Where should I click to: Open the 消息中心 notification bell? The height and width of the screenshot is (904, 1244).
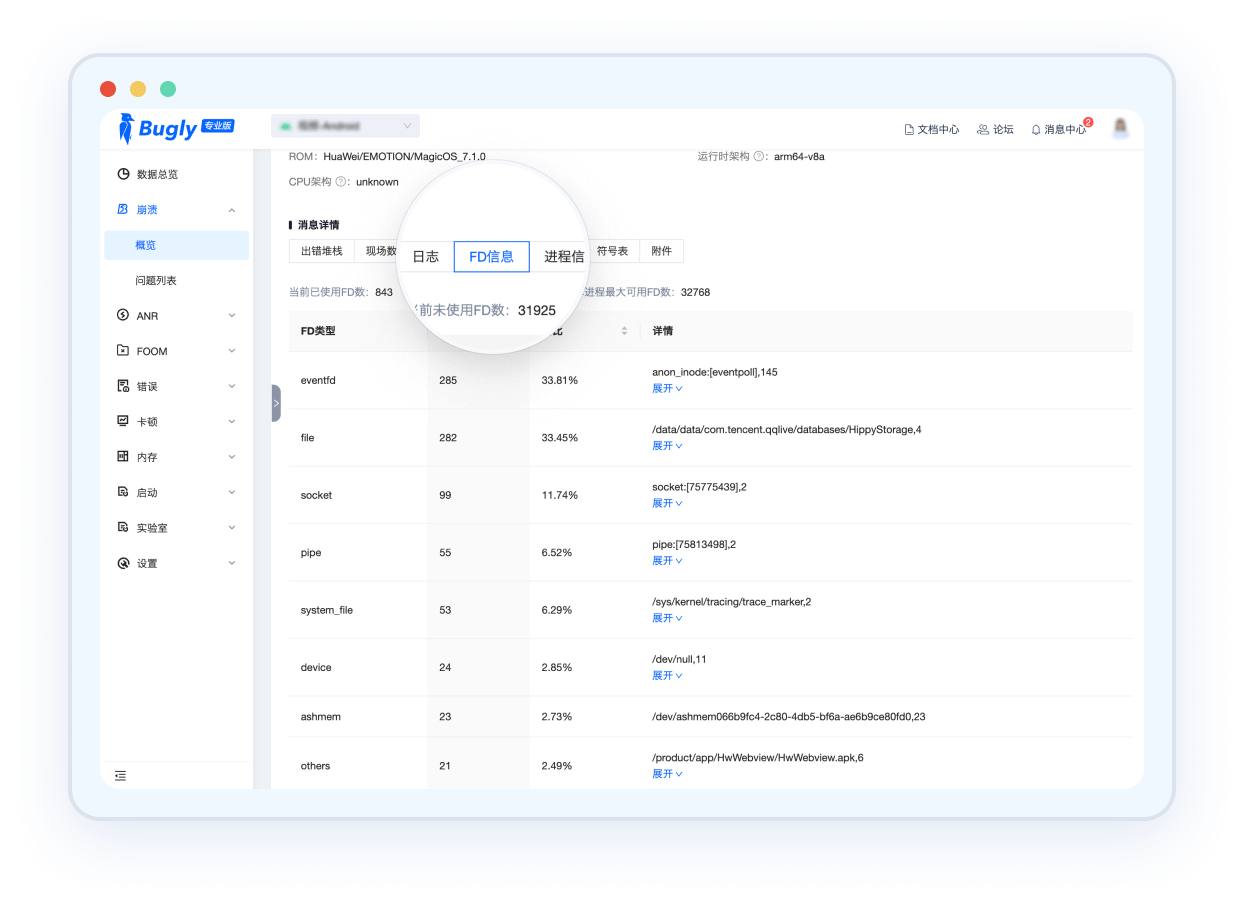point(1036,130)
